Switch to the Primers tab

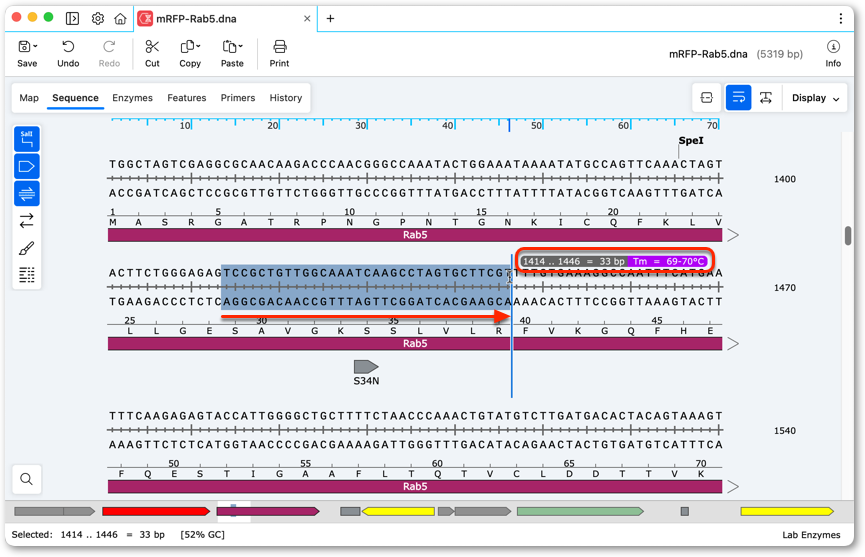tap(238, 98)
